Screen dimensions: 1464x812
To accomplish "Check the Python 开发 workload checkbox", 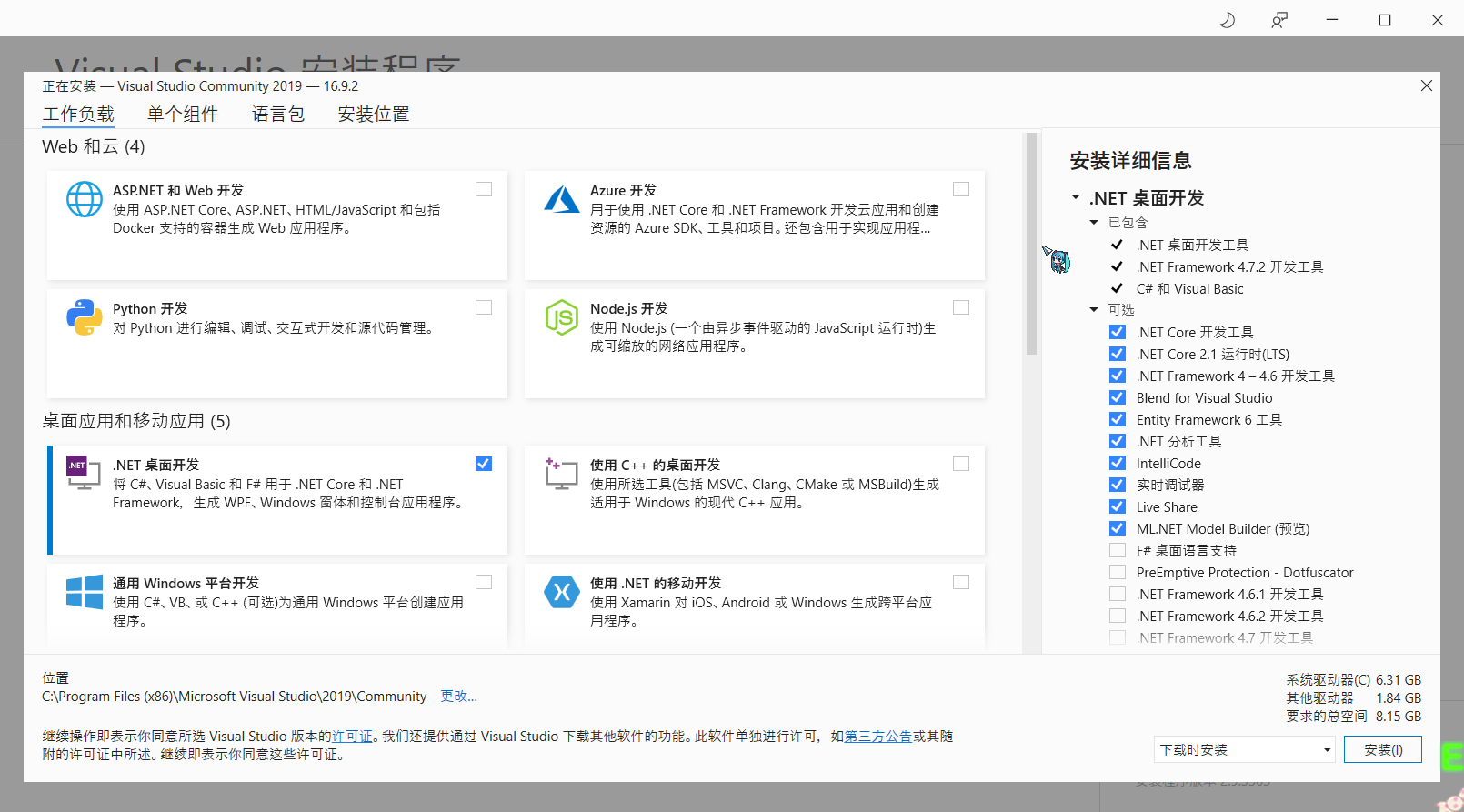I will click(x=484, y=307).
